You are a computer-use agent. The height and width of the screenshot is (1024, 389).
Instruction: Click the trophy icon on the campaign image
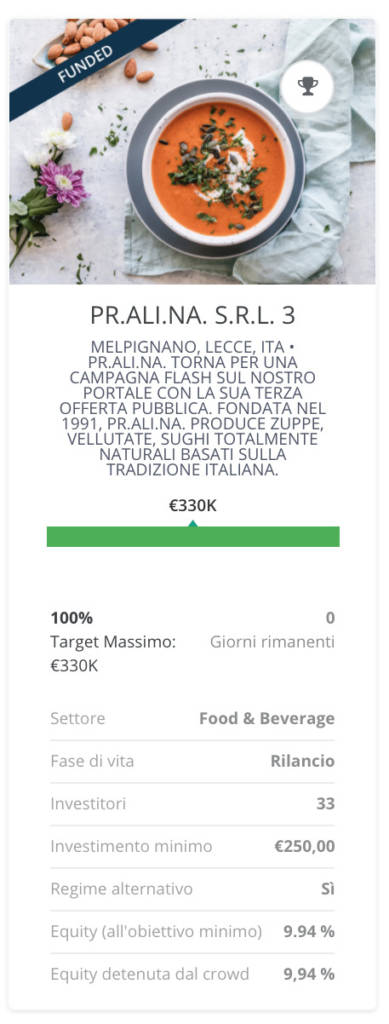(x=307, y=86)
